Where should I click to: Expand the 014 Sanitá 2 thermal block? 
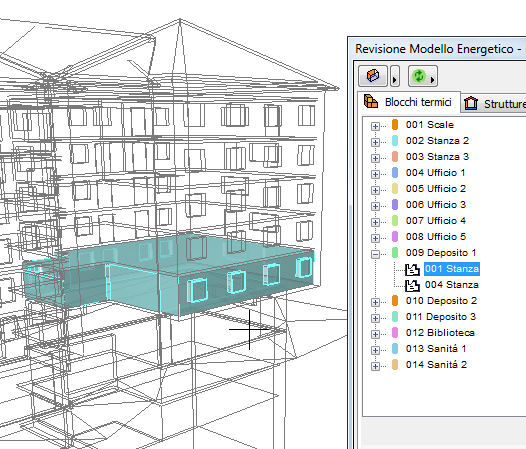[375, 366]
